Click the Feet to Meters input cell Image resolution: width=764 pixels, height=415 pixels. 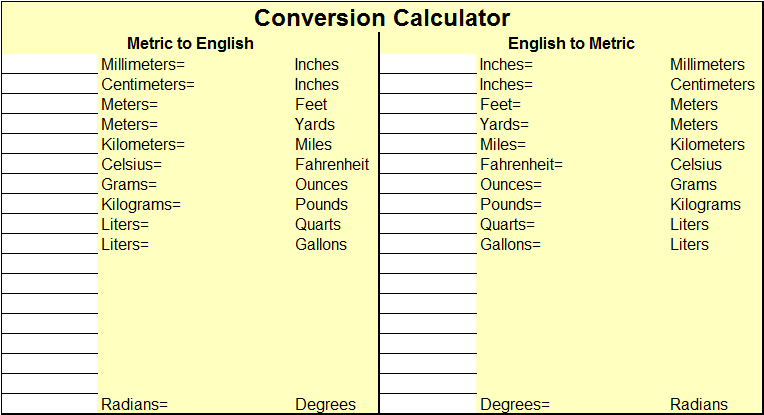point(428,104)
